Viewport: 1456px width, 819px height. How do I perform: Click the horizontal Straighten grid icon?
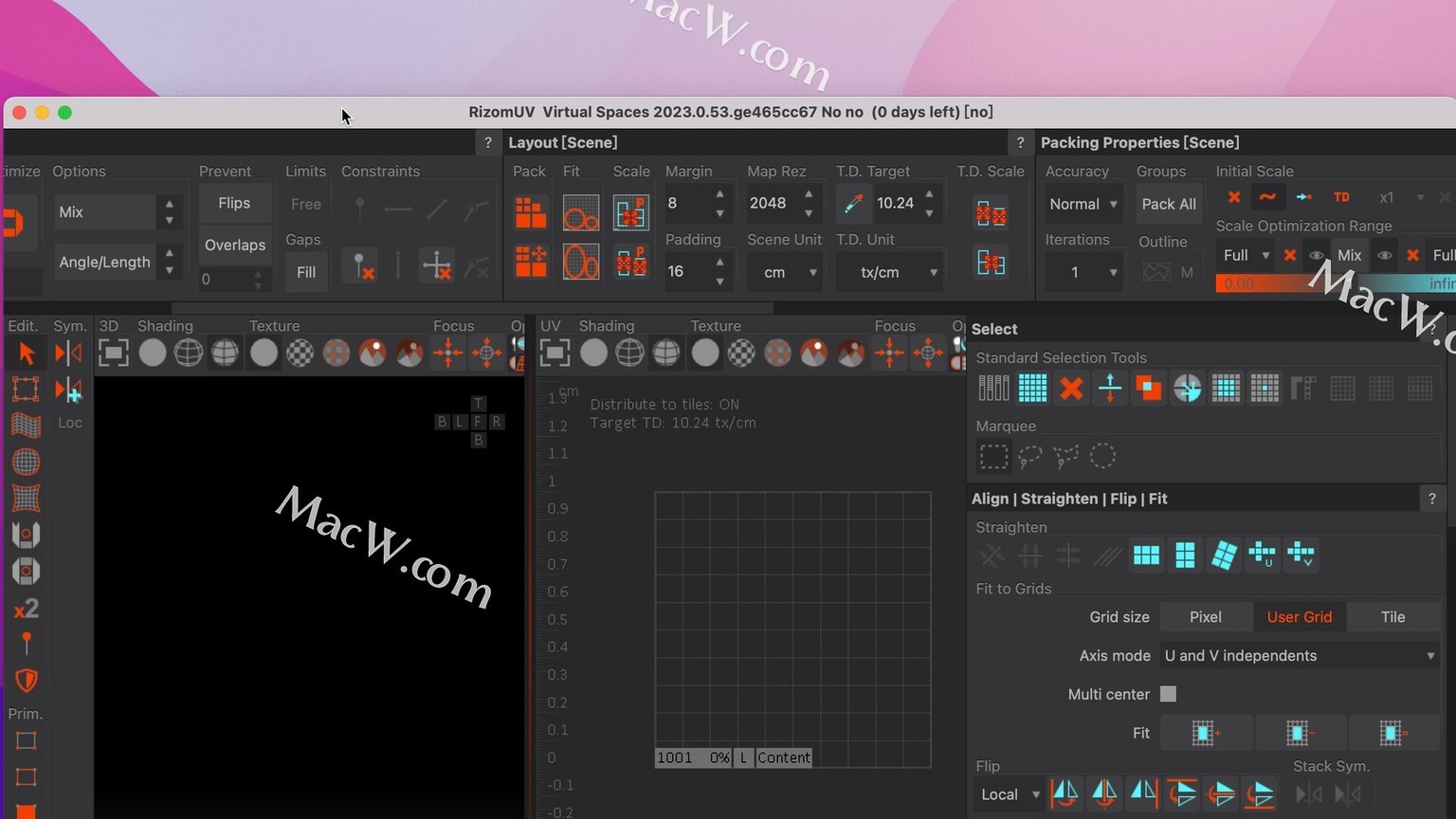pyautogui.click(x=1146, y=555)
